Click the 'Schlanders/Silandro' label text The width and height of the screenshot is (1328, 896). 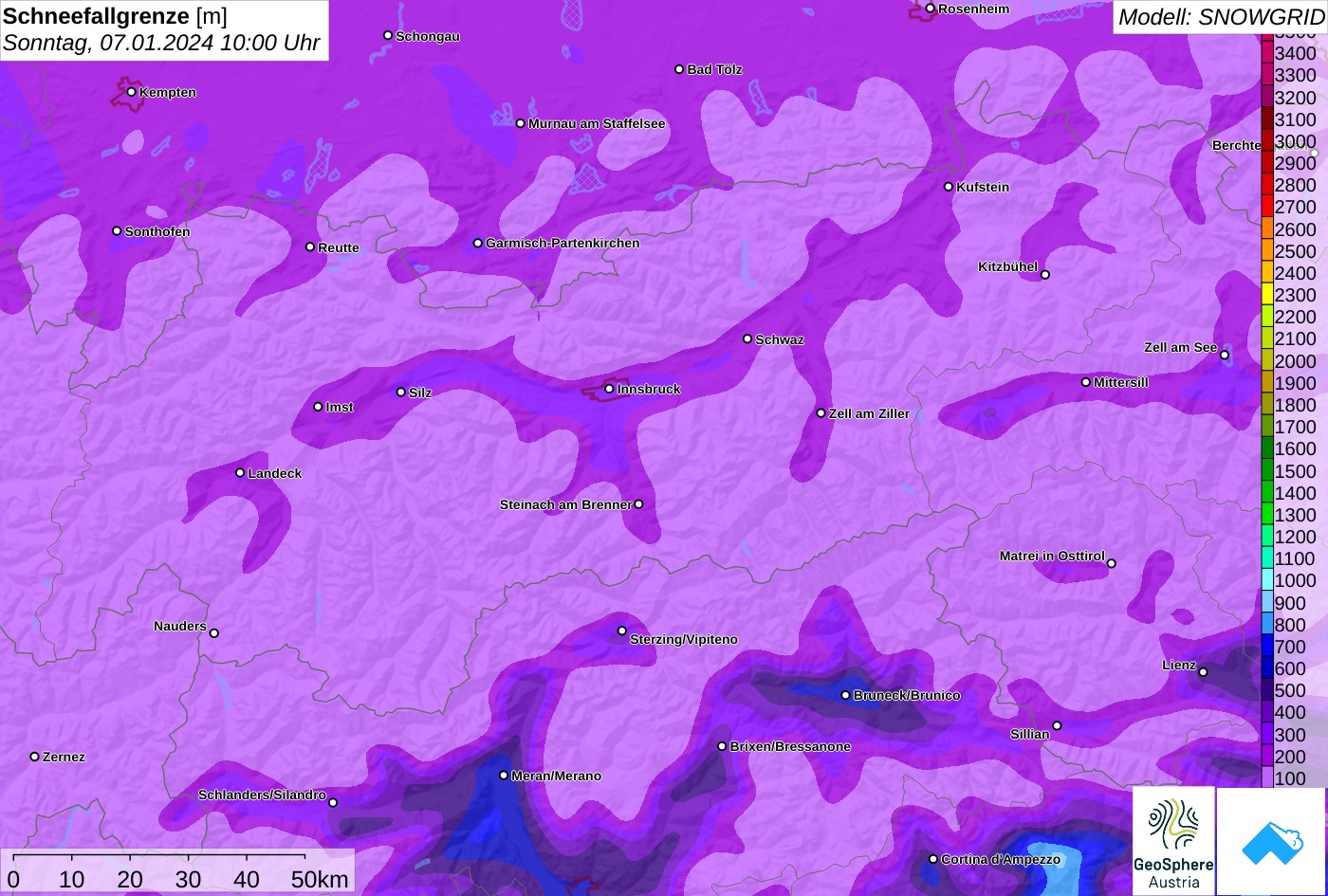pos(262,795)
